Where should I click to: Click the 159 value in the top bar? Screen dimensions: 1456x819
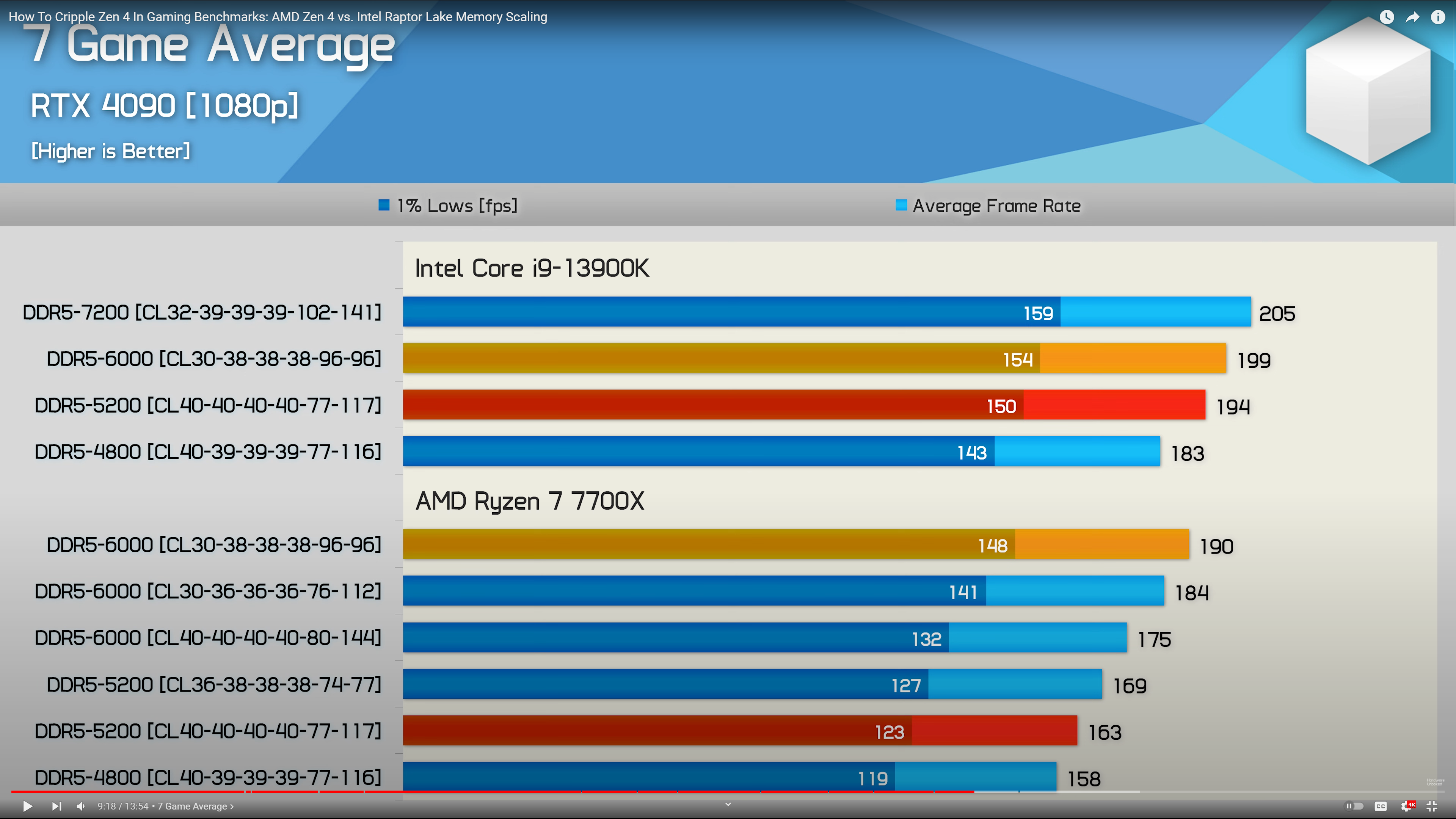[1038, 313]
